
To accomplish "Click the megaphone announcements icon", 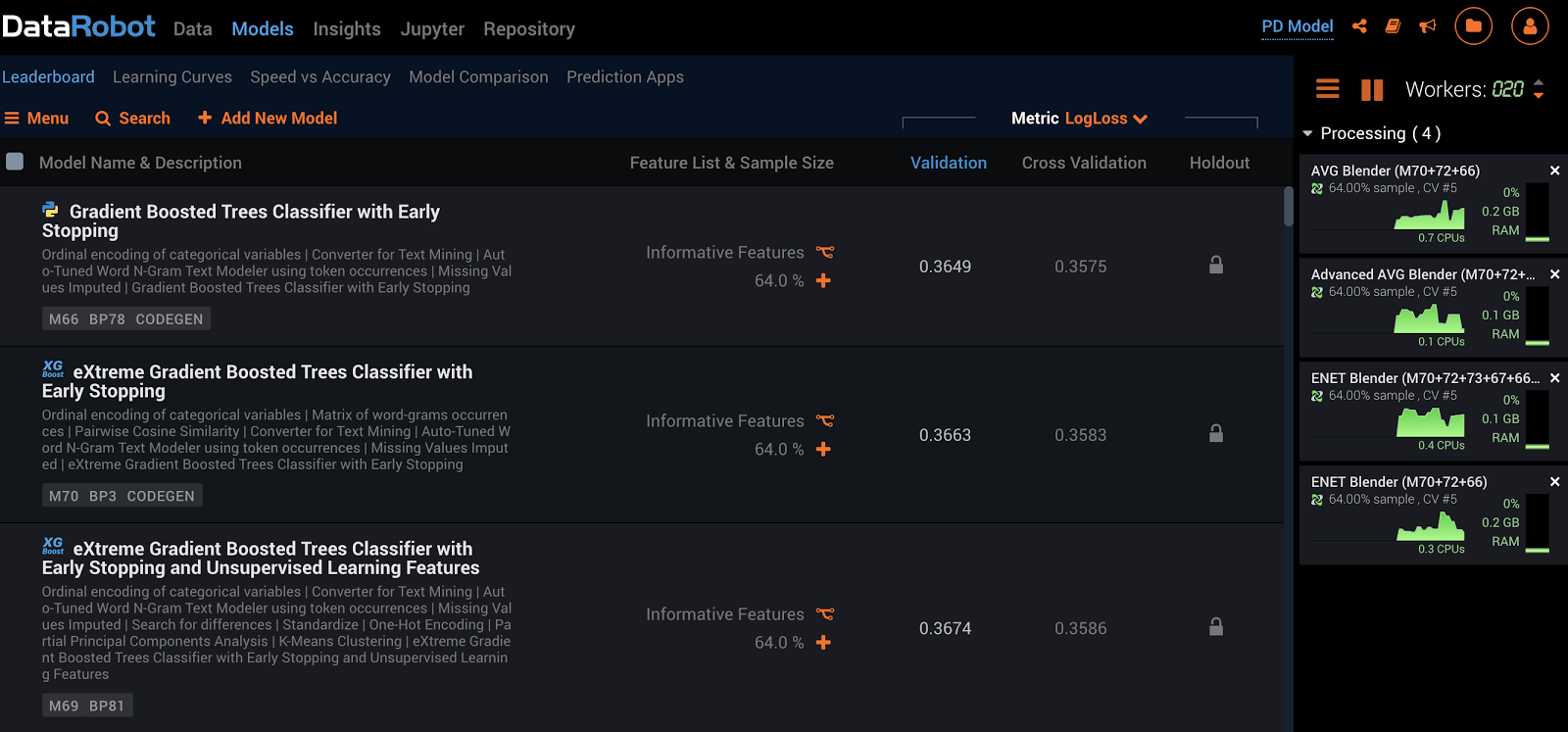I will coord(1428,26).
